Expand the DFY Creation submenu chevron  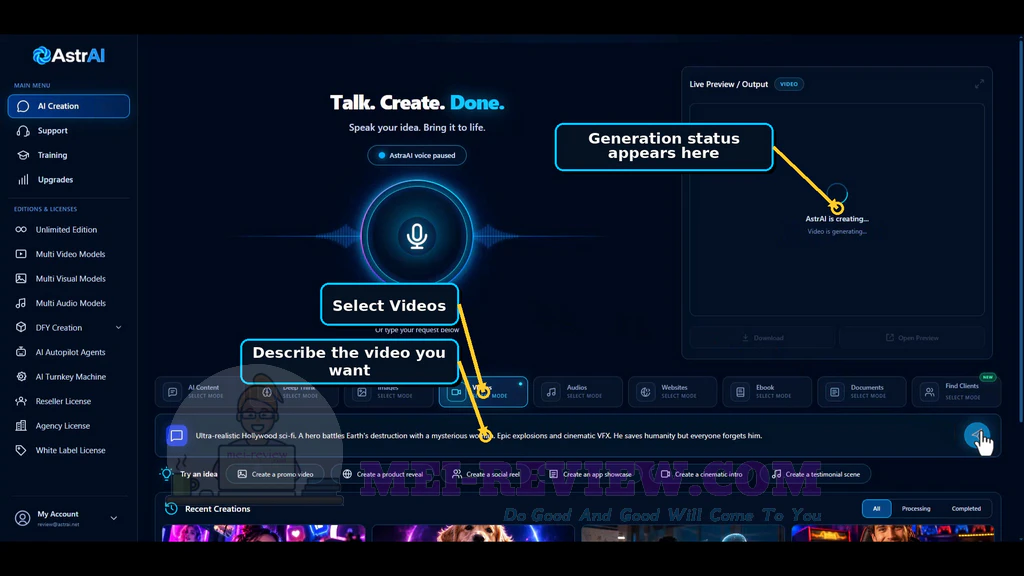pos(118,328)
